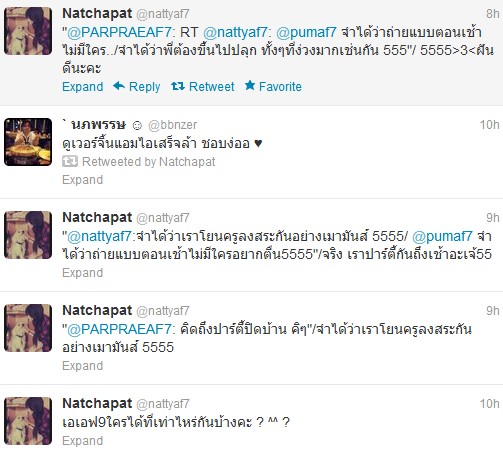Open the @bbnzer profile picture
This screenshot has height=455, width=503.
coord(28,142)
